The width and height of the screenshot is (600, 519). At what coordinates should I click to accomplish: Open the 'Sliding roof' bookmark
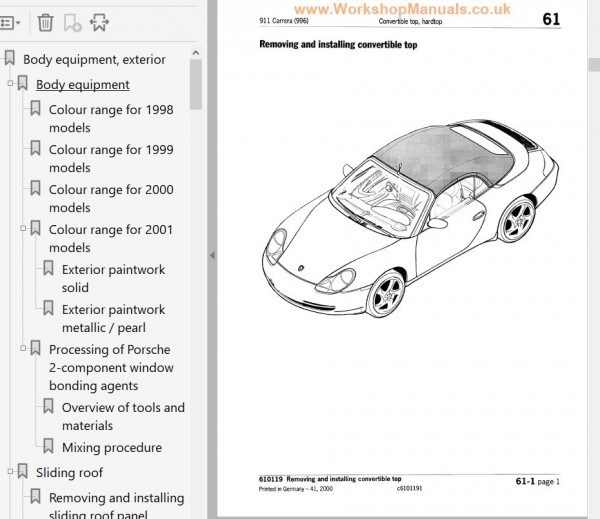pyautogui.click(x=69, y=473)
